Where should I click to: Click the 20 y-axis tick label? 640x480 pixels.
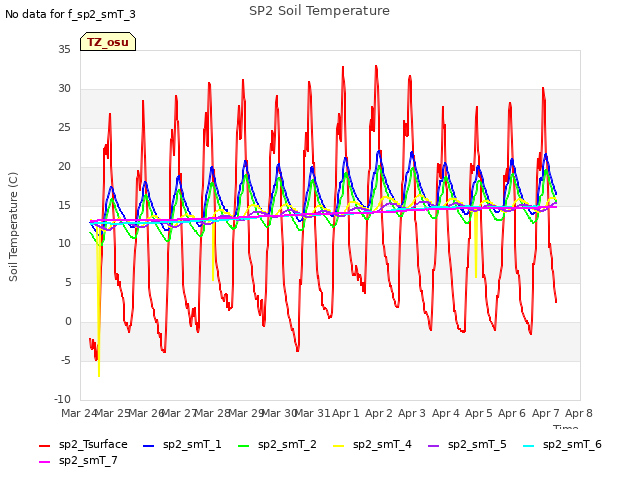point(64,166)
